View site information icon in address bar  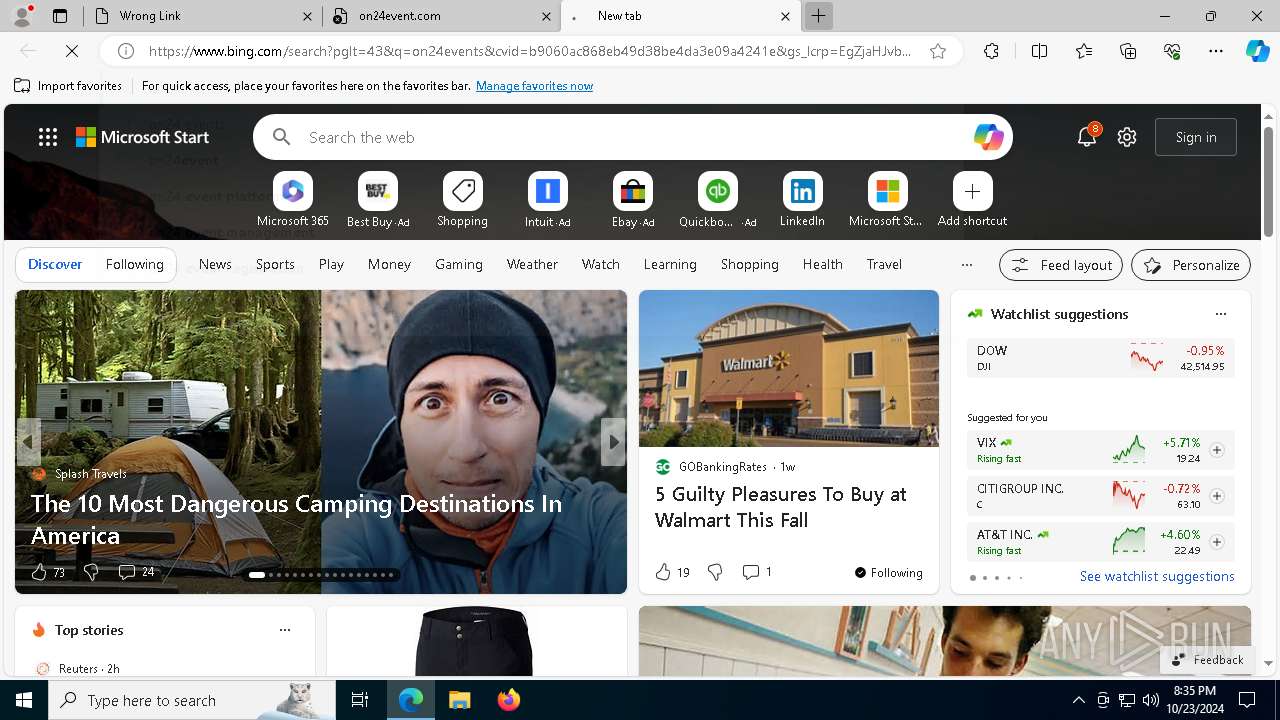(126, 51)
